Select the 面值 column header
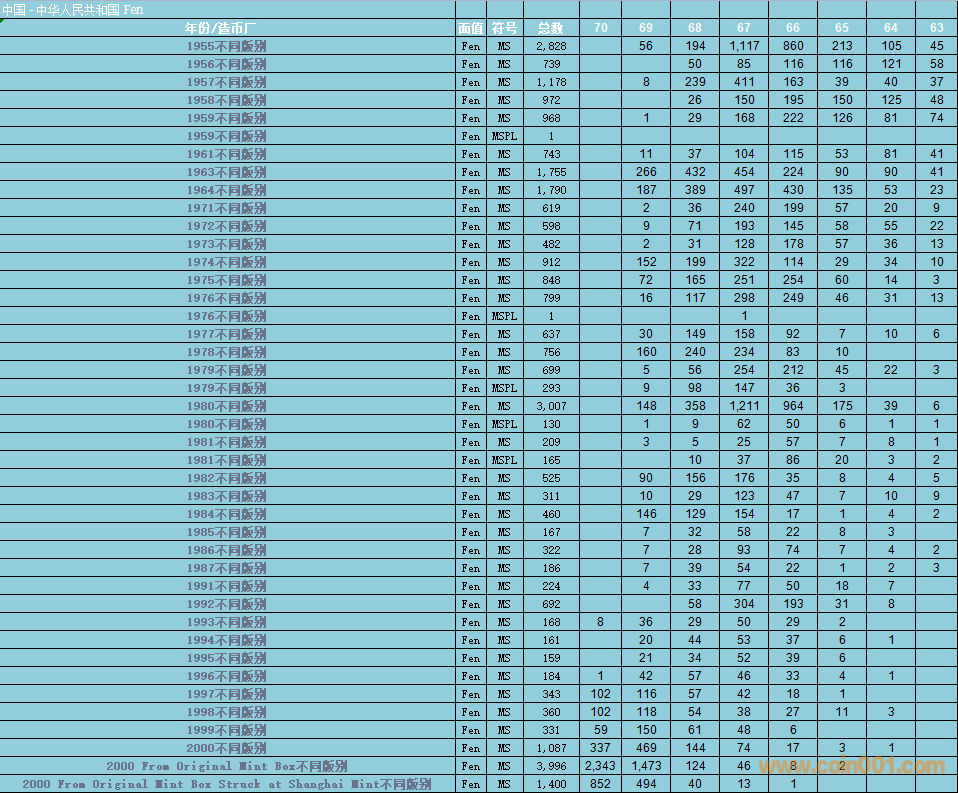 pyautogui.click(x=470, y=27)
